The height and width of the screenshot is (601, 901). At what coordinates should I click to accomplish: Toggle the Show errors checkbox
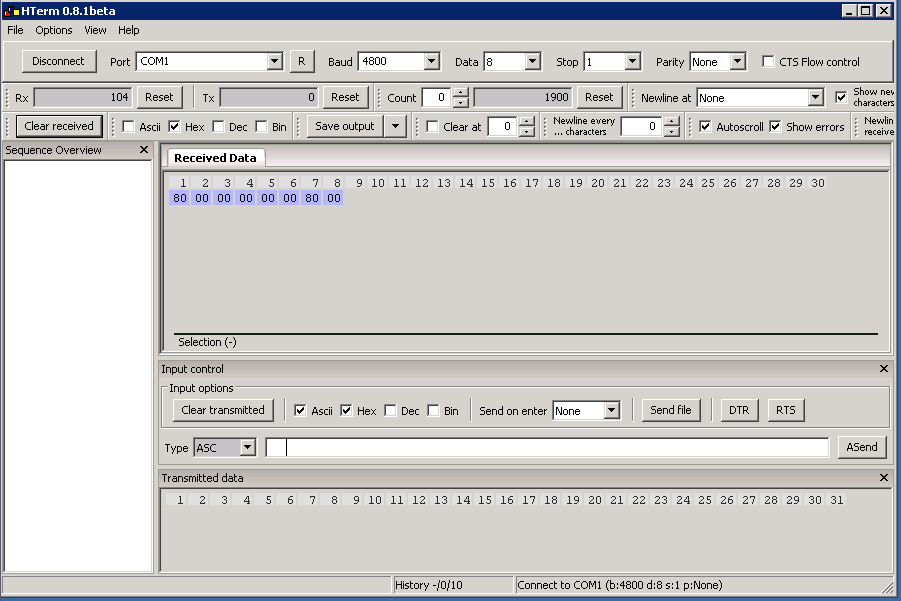point(775,126)
